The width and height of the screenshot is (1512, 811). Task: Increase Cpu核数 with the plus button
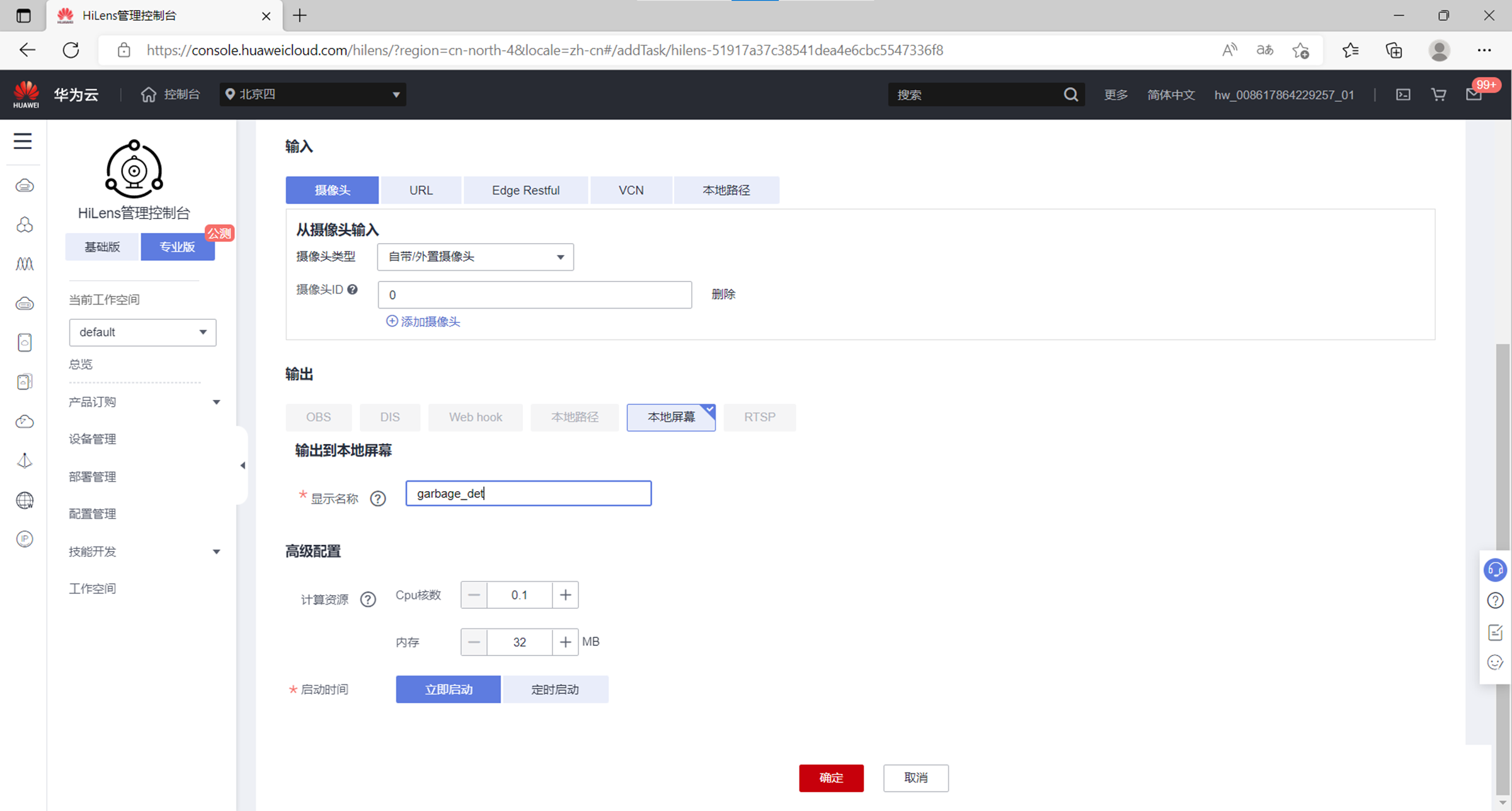pyautogui.click(x=565, y=595)
